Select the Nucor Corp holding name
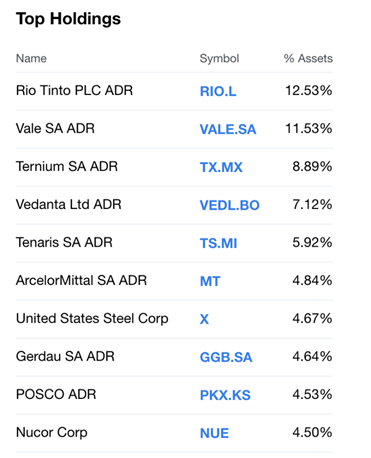This screenshot has height=458, width=371. click(52, 433)
